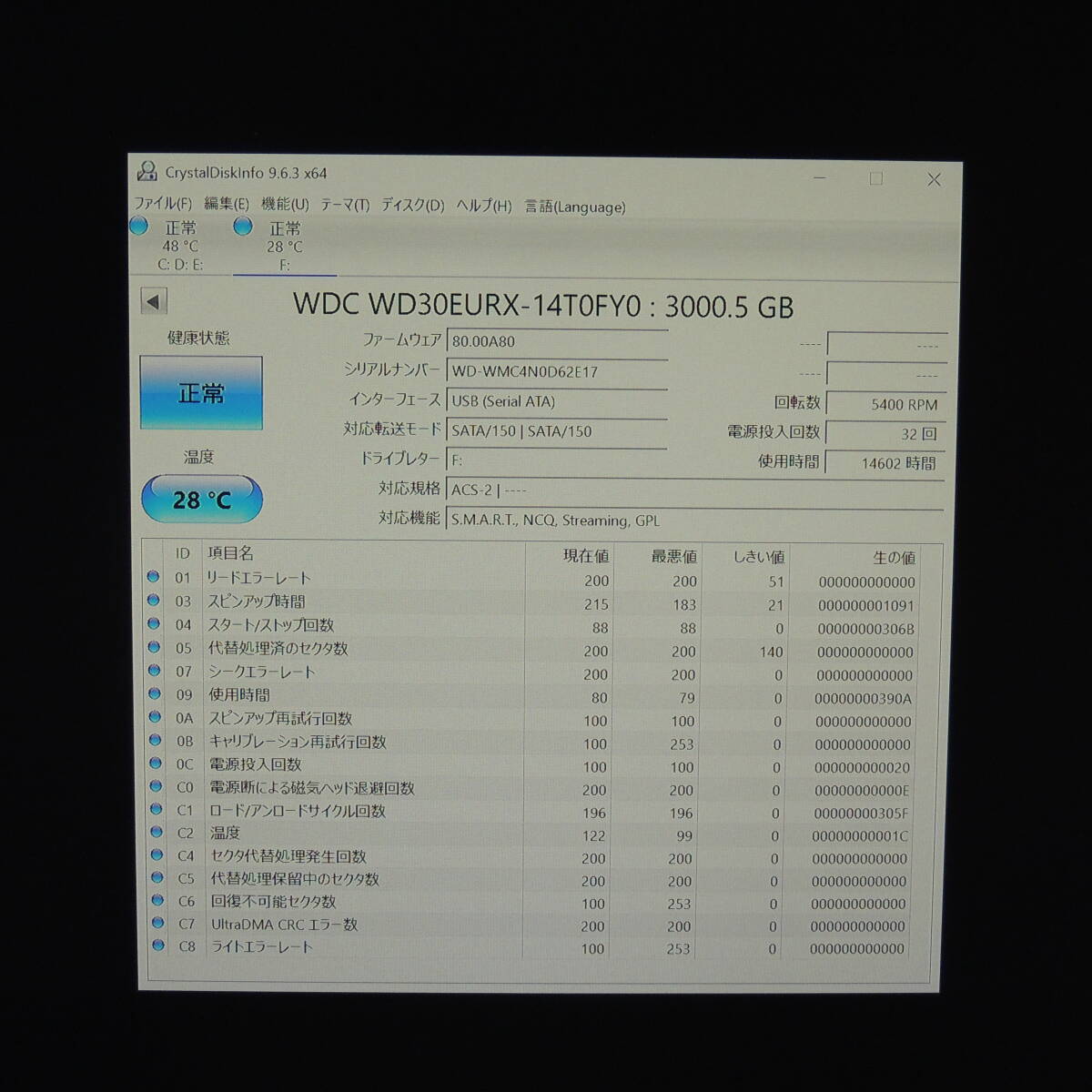Click the 現在値 column header
This screenshot has width=1092, height=1092.
(x=586, y=556)
